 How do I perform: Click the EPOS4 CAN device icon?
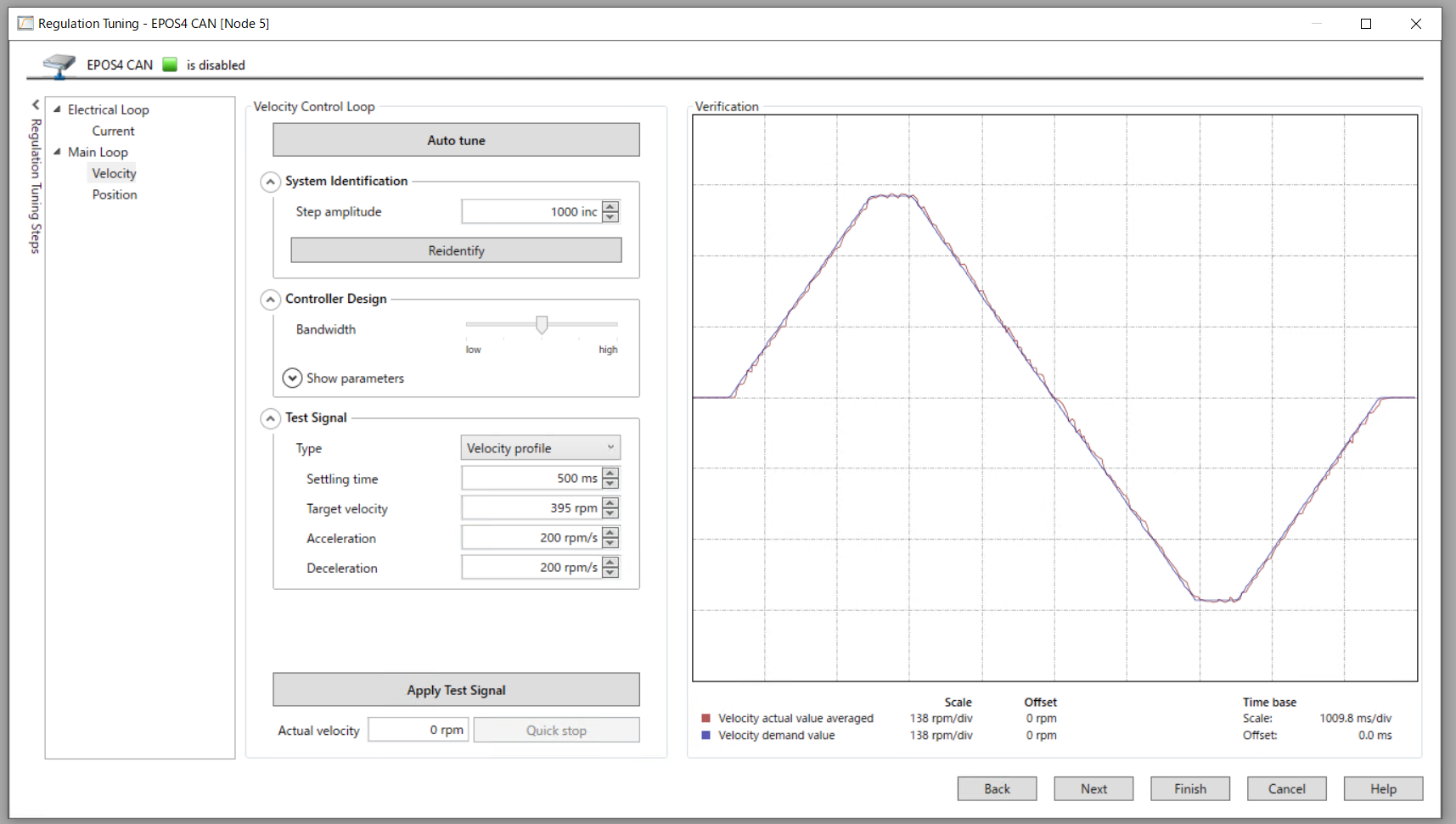click(x=59, y=65)
